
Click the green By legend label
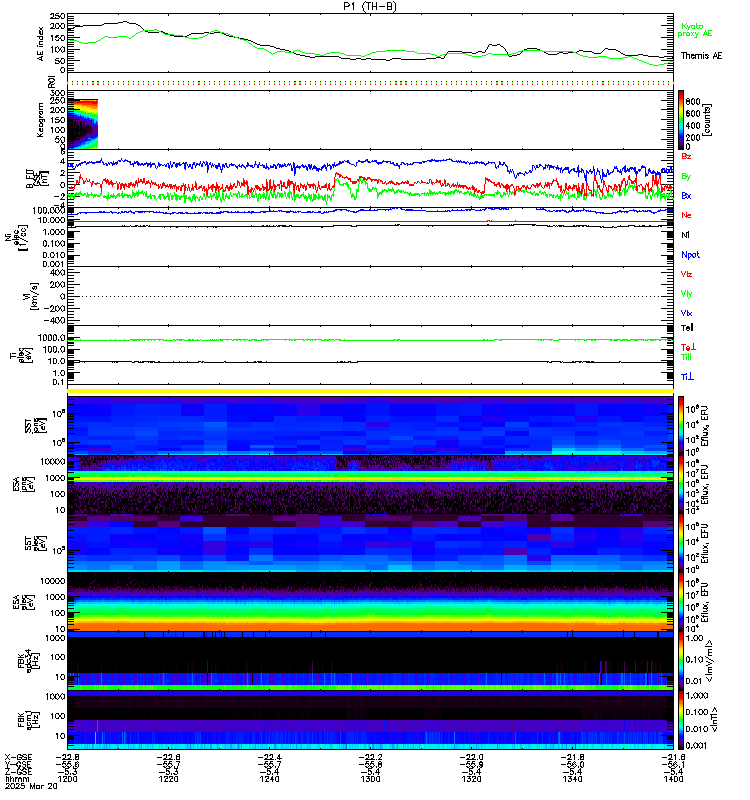[686, 177]
